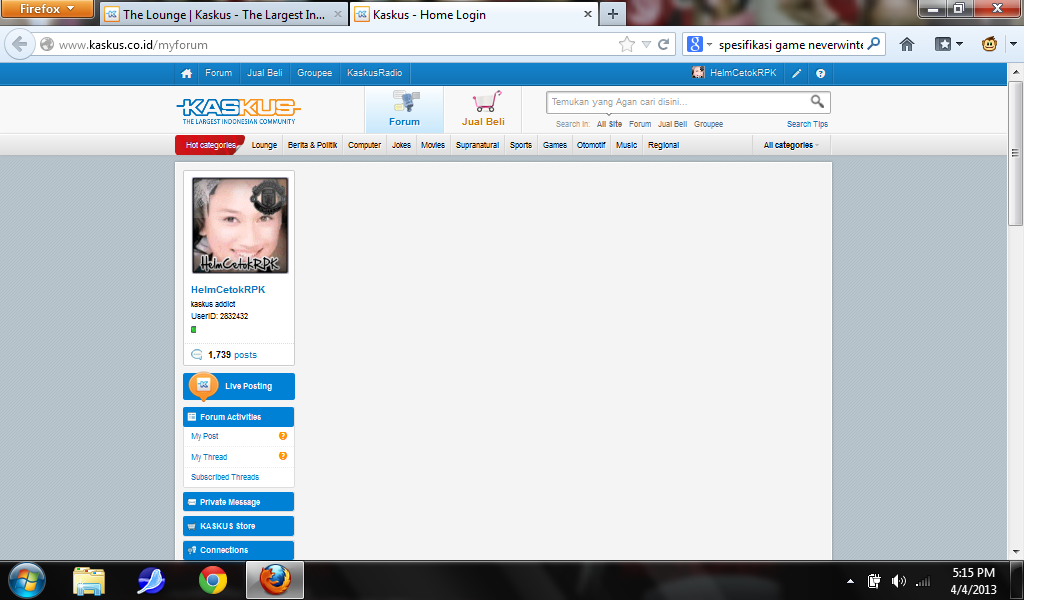The height and width of the screenshot is (602, 1038).
Task: Open the 1,739 posts link
Action: tap(232, 355)
